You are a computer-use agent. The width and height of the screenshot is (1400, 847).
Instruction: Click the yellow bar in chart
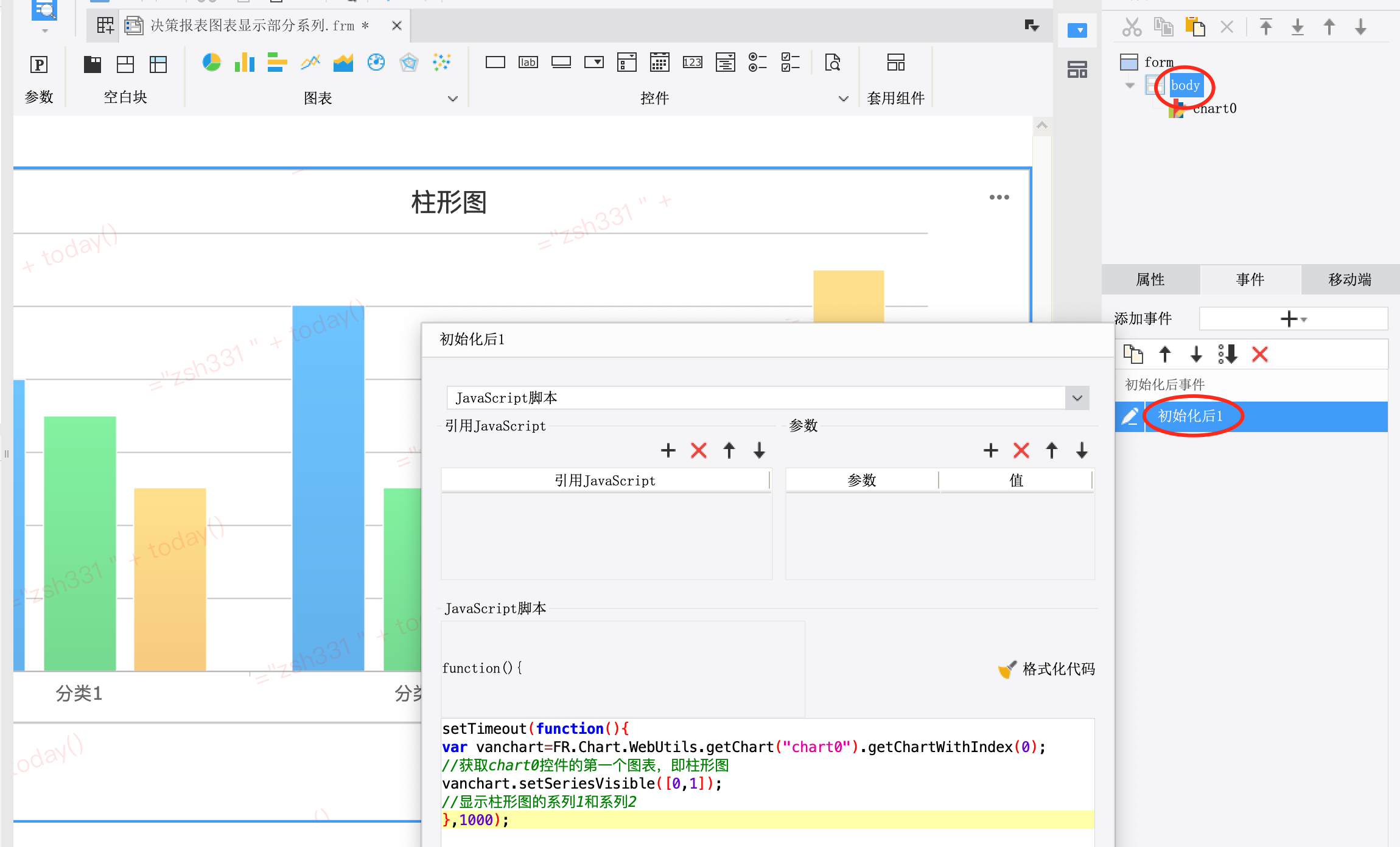point(170,578)
